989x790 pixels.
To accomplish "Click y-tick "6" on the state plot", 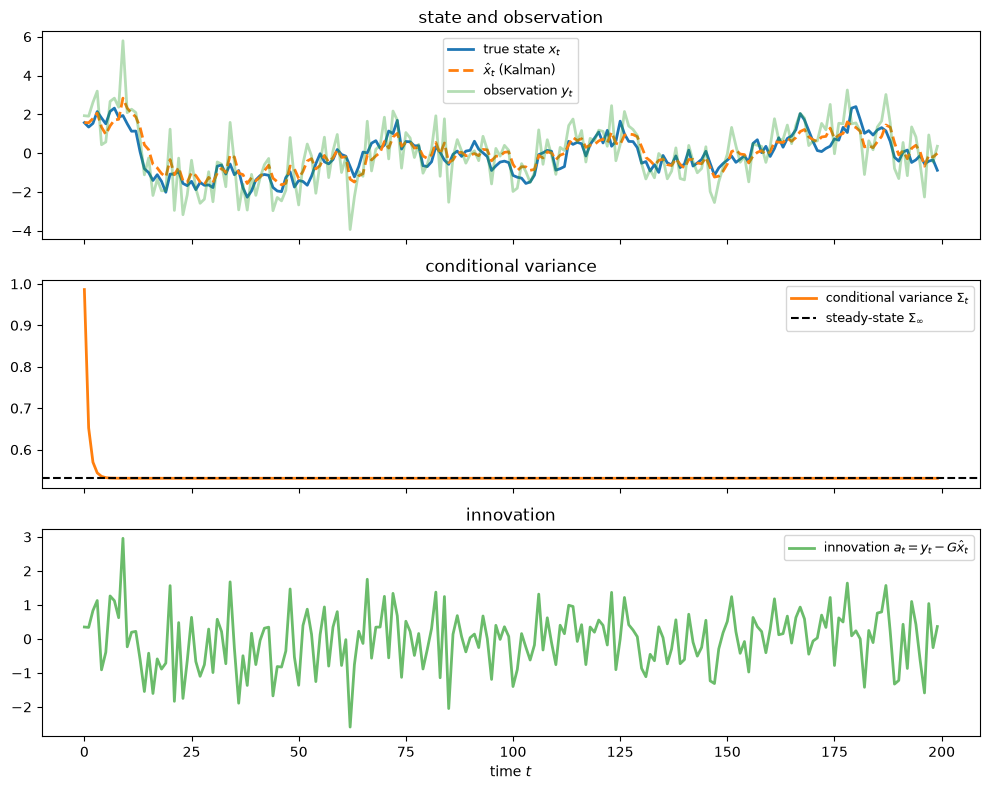I will pos(27,37).
